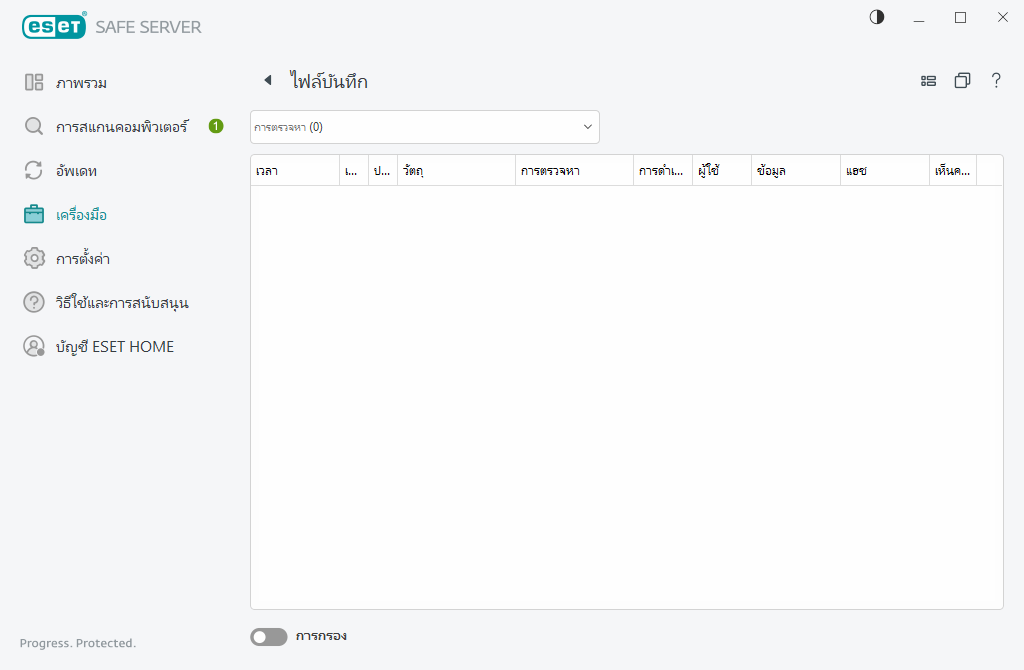Enable the filtering (การกรอง) toggle
This screenshot has height=670, width=1024.
(x=268, y=637)
